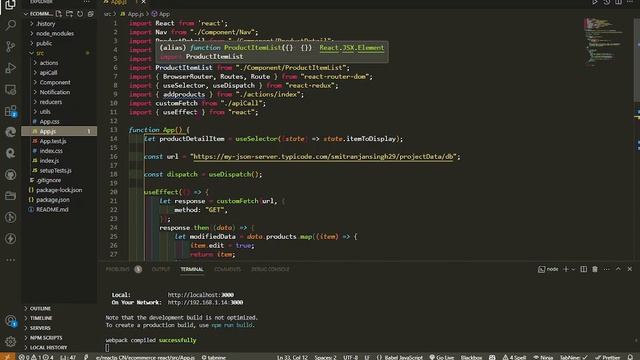Open the index.css file
Viewport: 640px width, 360px height.
51,151
